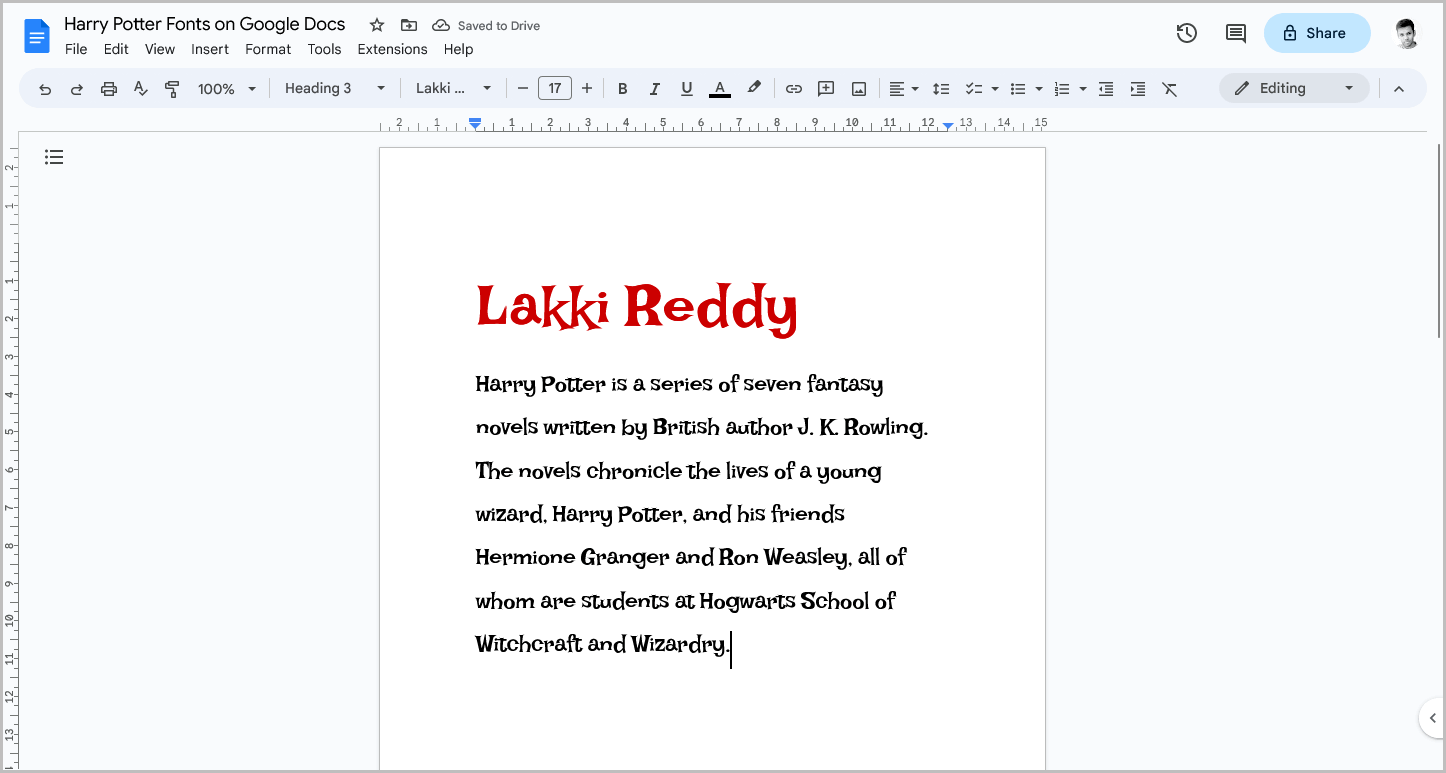Image resolution: width=1446 pixels, height=773 pixels.
Task: Click the document title field
Action: pos(204,23)
